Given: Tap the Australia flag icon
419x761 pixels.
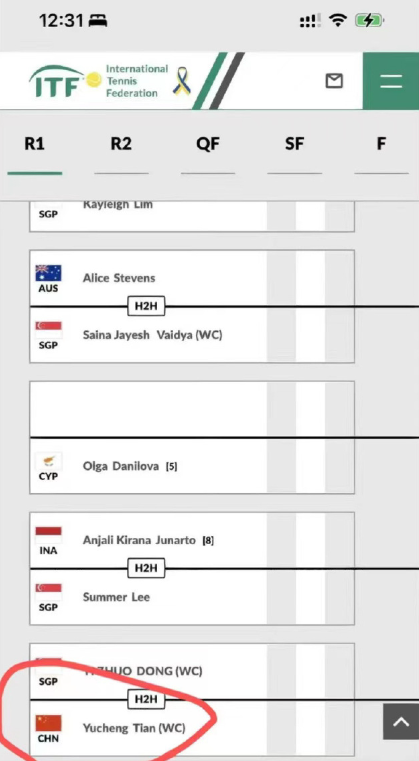Looking at the screenshot, I should click(x=48, y=273).
